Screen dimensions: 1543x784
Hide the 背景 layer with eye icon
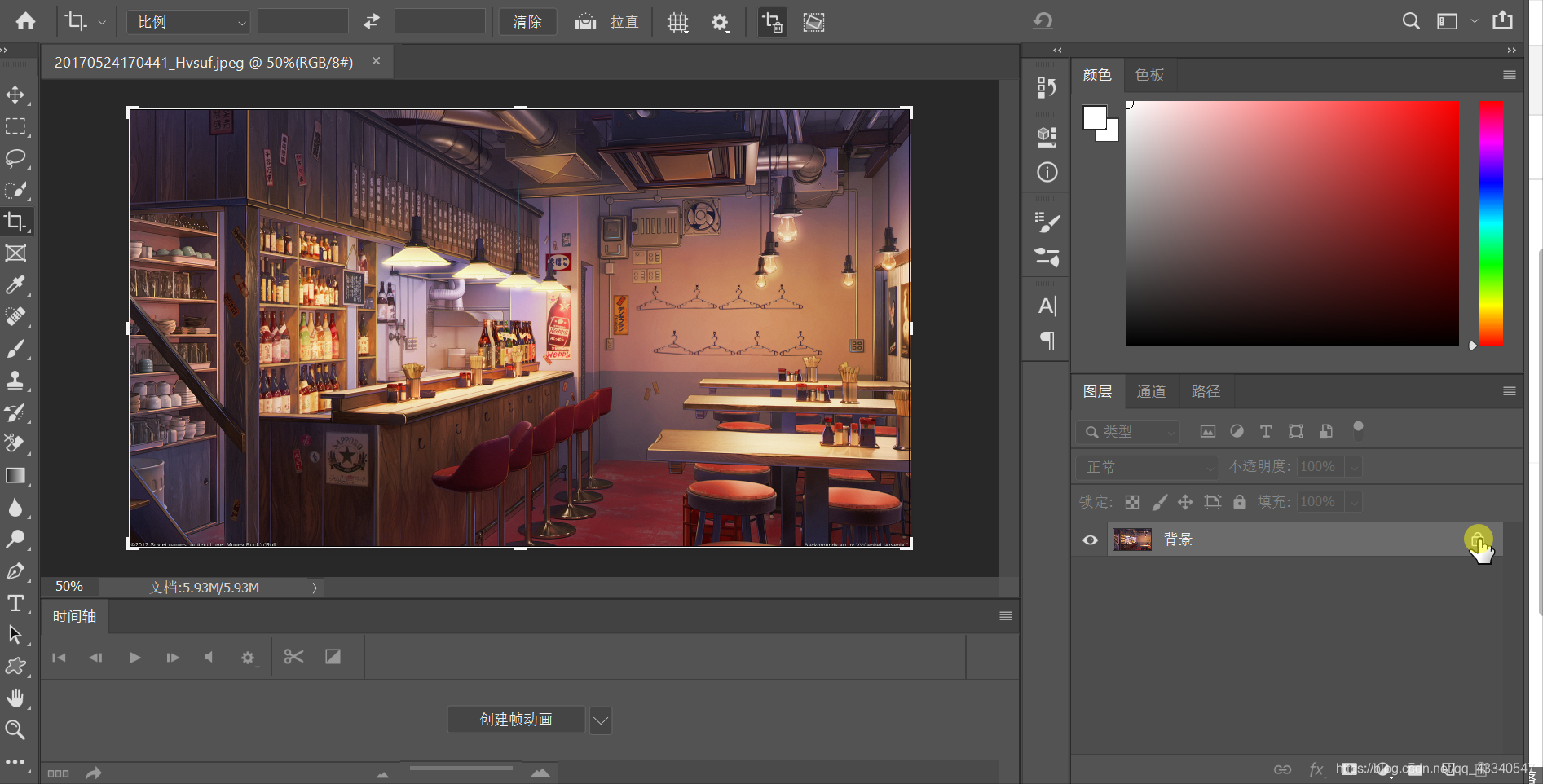[x=1090, y=540]
